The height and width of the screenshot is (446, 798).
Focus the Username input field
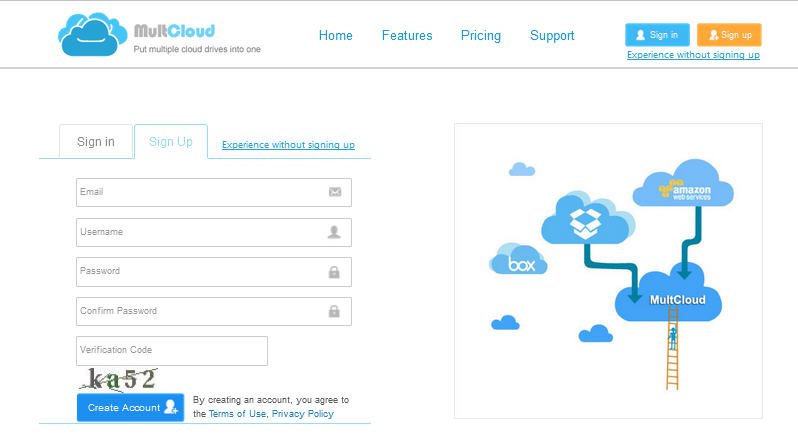[x=214, y=233]
